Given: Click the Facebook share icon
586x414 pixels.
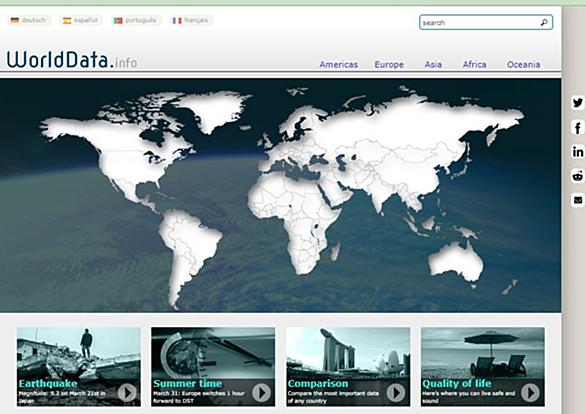Looking at the screenshot, I should 578,128.
